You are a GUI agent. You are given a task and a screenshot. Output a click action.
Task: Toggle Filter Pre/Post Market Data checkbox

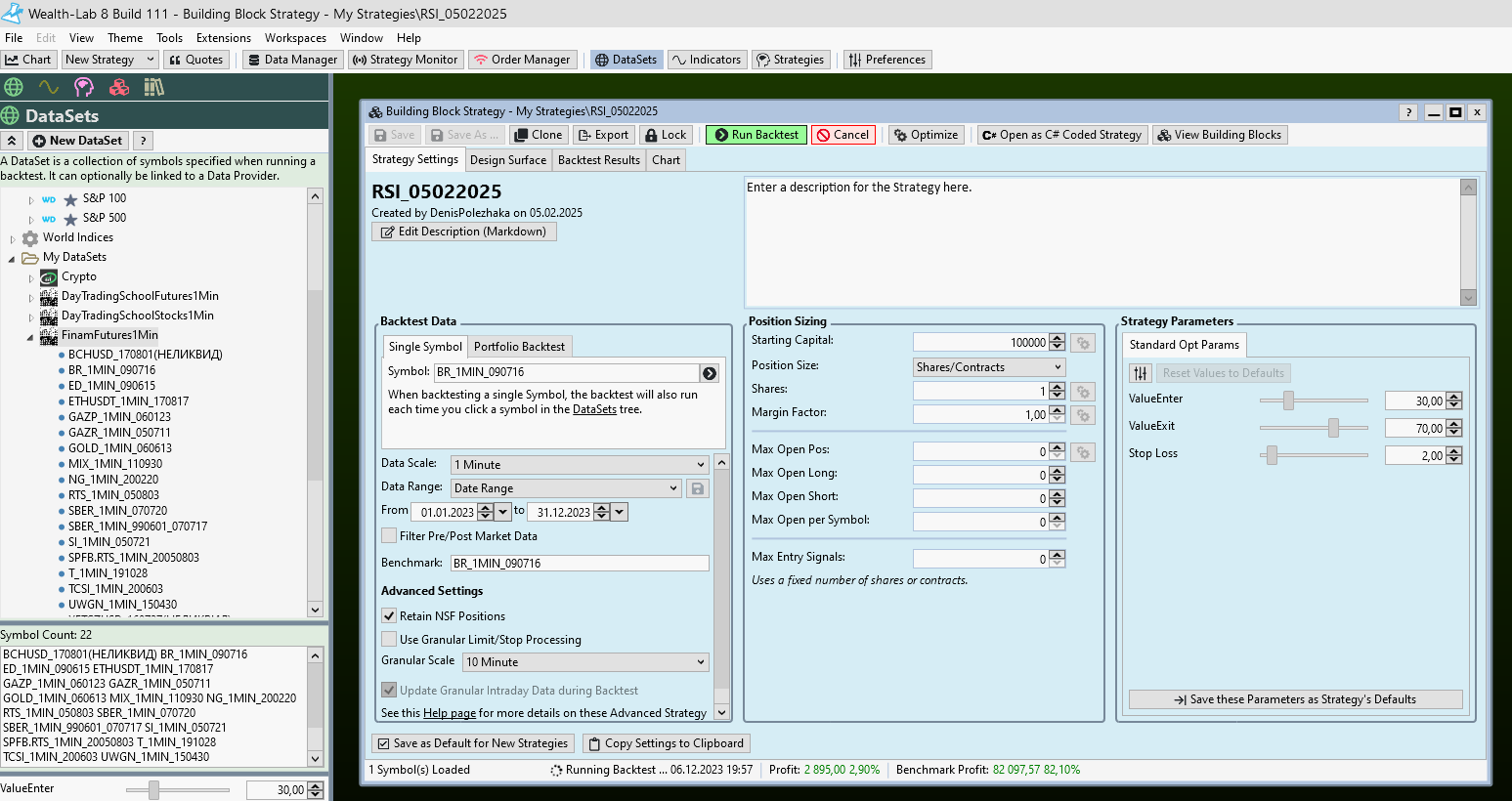(389, 535)
